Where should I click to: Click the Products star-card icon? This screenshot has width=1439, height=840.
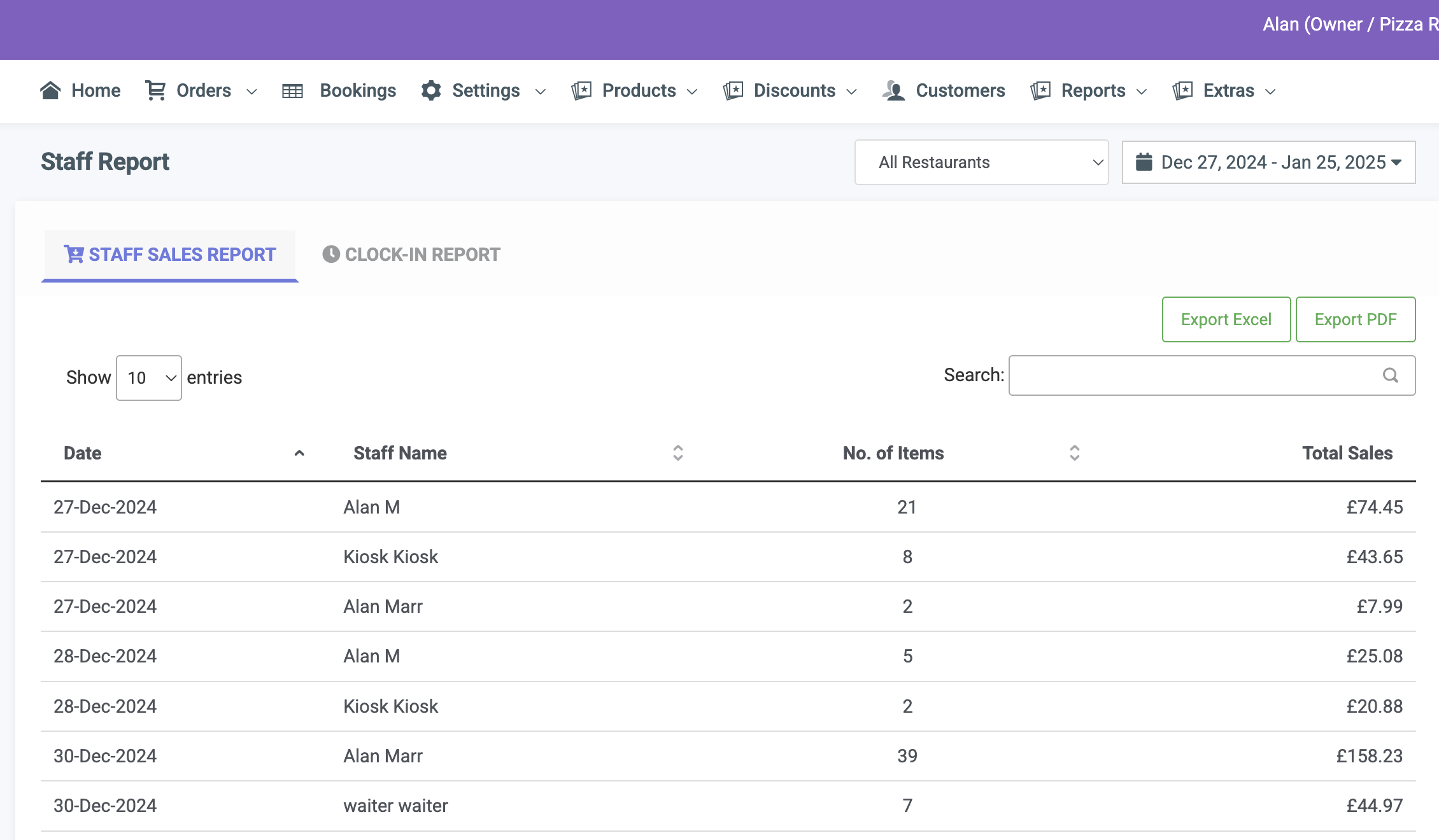point(581,90)
